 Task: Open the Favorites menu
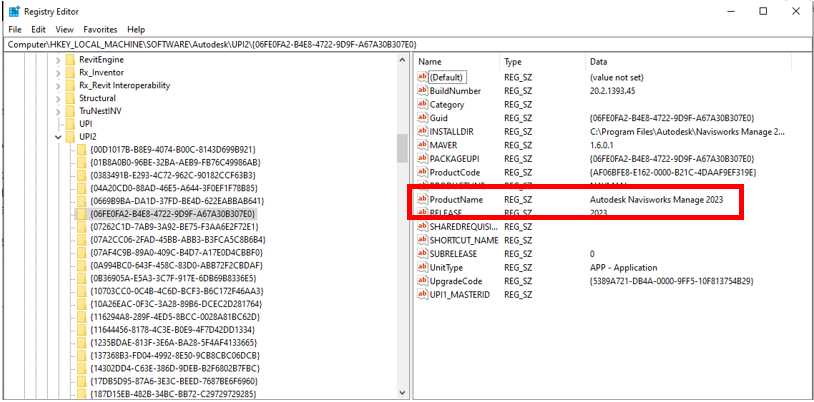tap(100, 30)
